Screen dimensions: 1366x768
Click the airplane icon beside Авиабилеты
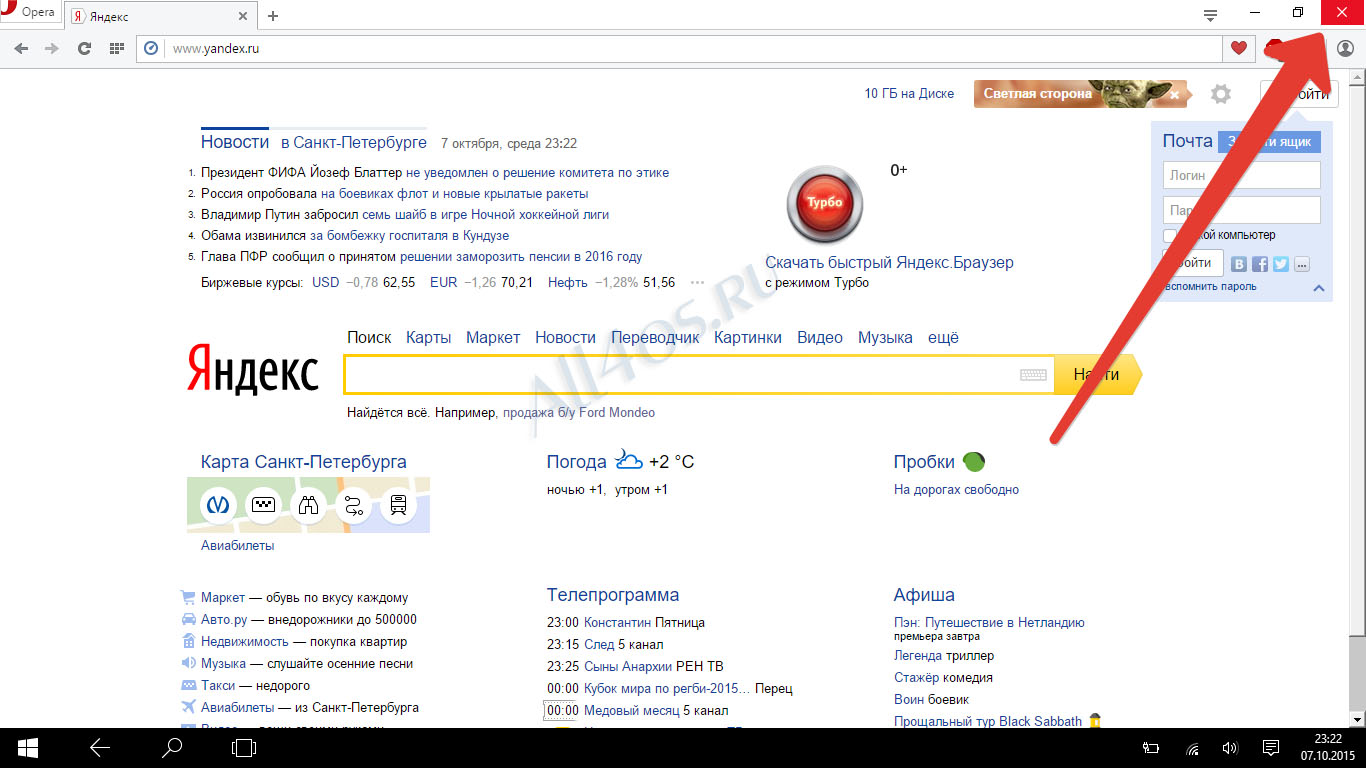[x=188, y=707]
